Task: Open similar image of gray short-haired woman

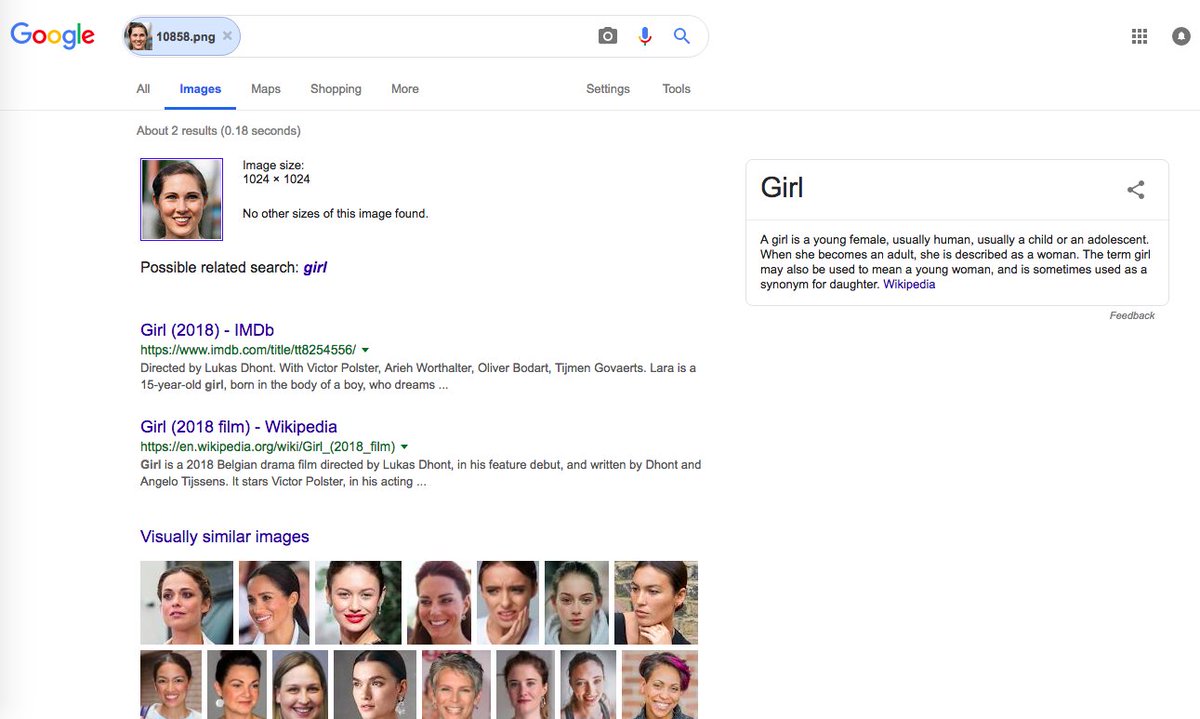Action: 456,685
